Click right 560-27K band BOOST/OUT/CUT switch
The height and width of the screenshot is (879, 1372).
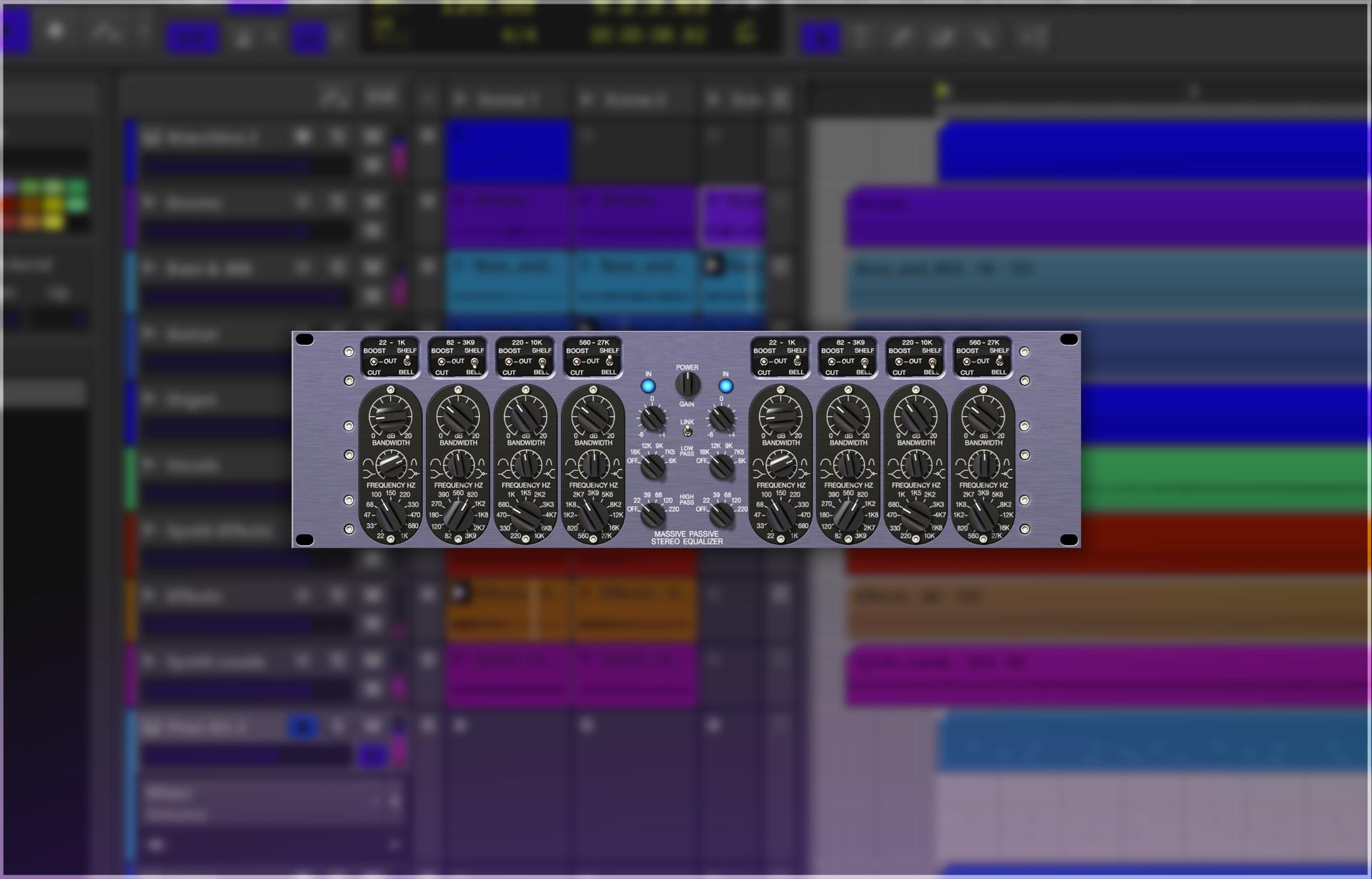tap(966, 362)
